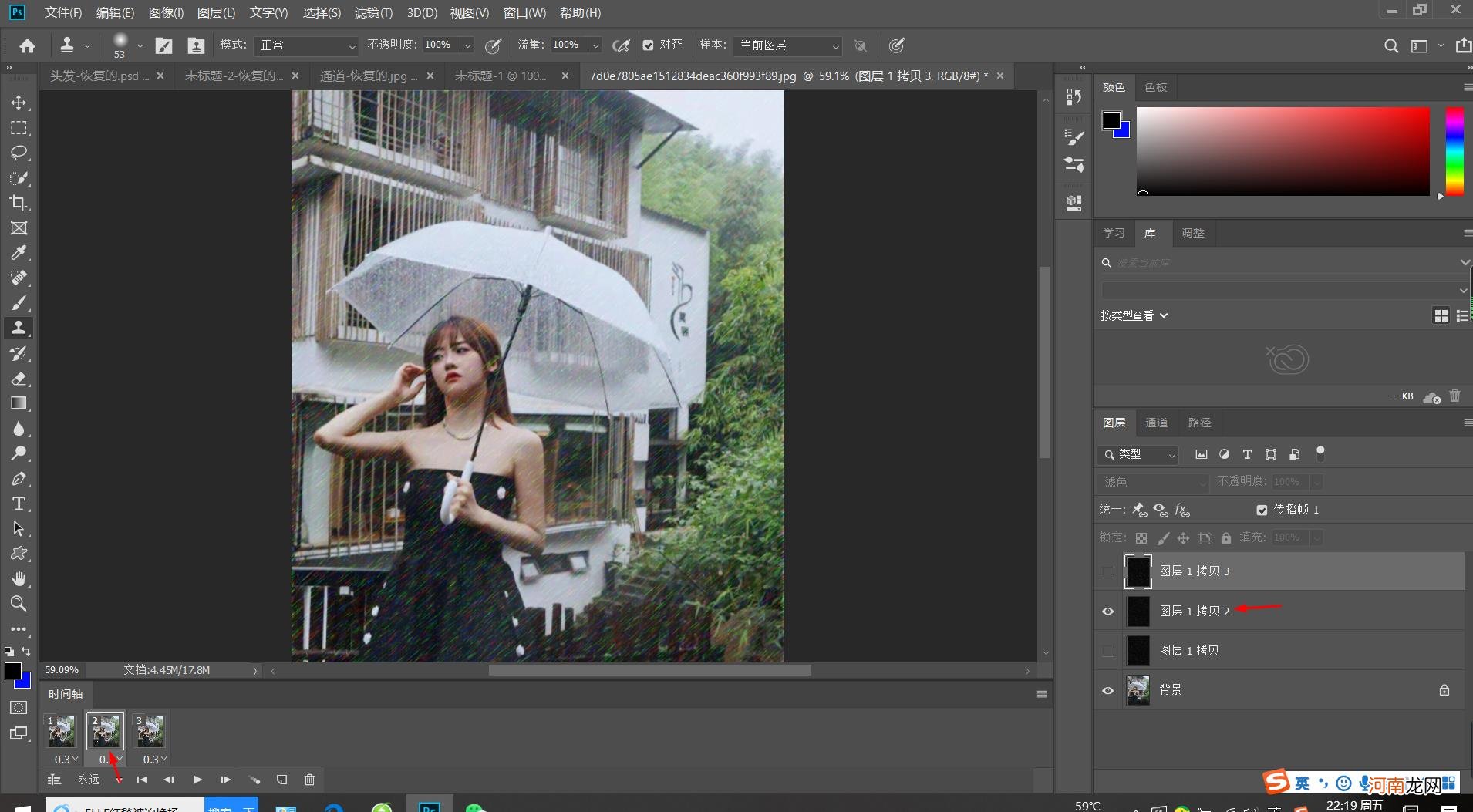Duplicate the selected frame in timeline
The image size is (1473, 812).
281,780
